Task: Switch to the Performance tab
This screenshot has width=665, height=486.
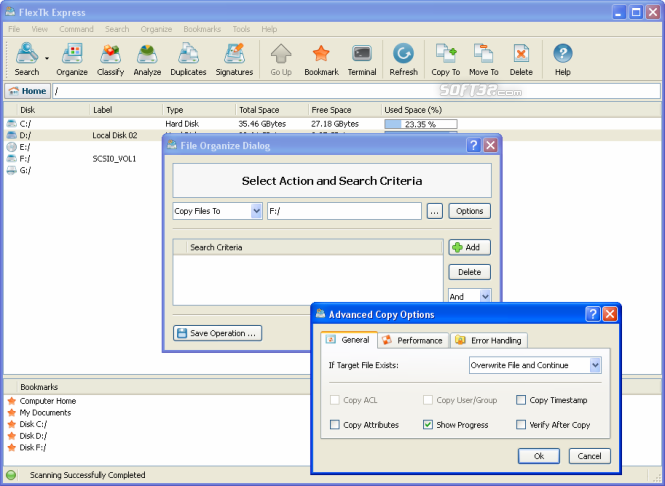Action: [x=413, y=341]
